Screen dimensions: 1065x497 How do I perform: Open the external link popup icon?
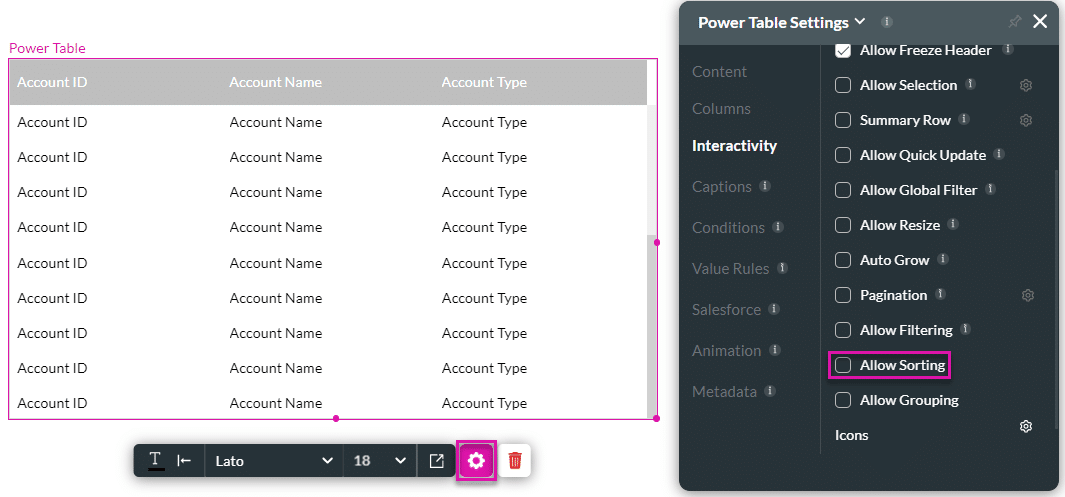point(437,461)
